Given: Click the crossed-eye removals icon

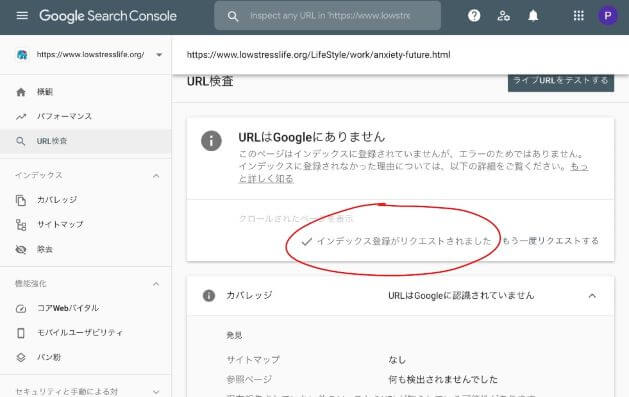Looking at the screenshot, I should (x=21, y=249).
